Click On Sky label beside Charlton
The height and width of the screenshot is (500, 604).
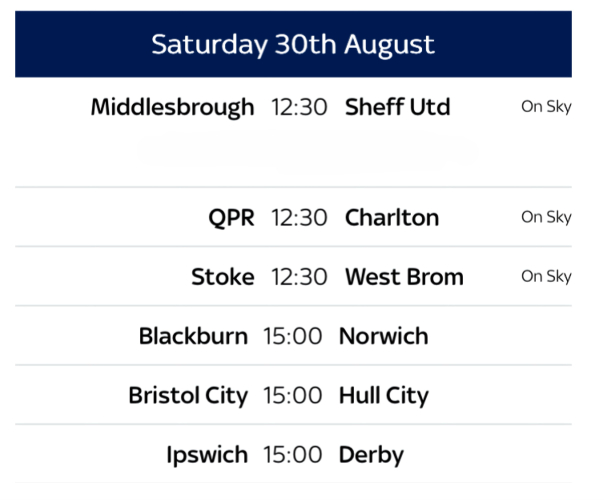click(546, 217)
